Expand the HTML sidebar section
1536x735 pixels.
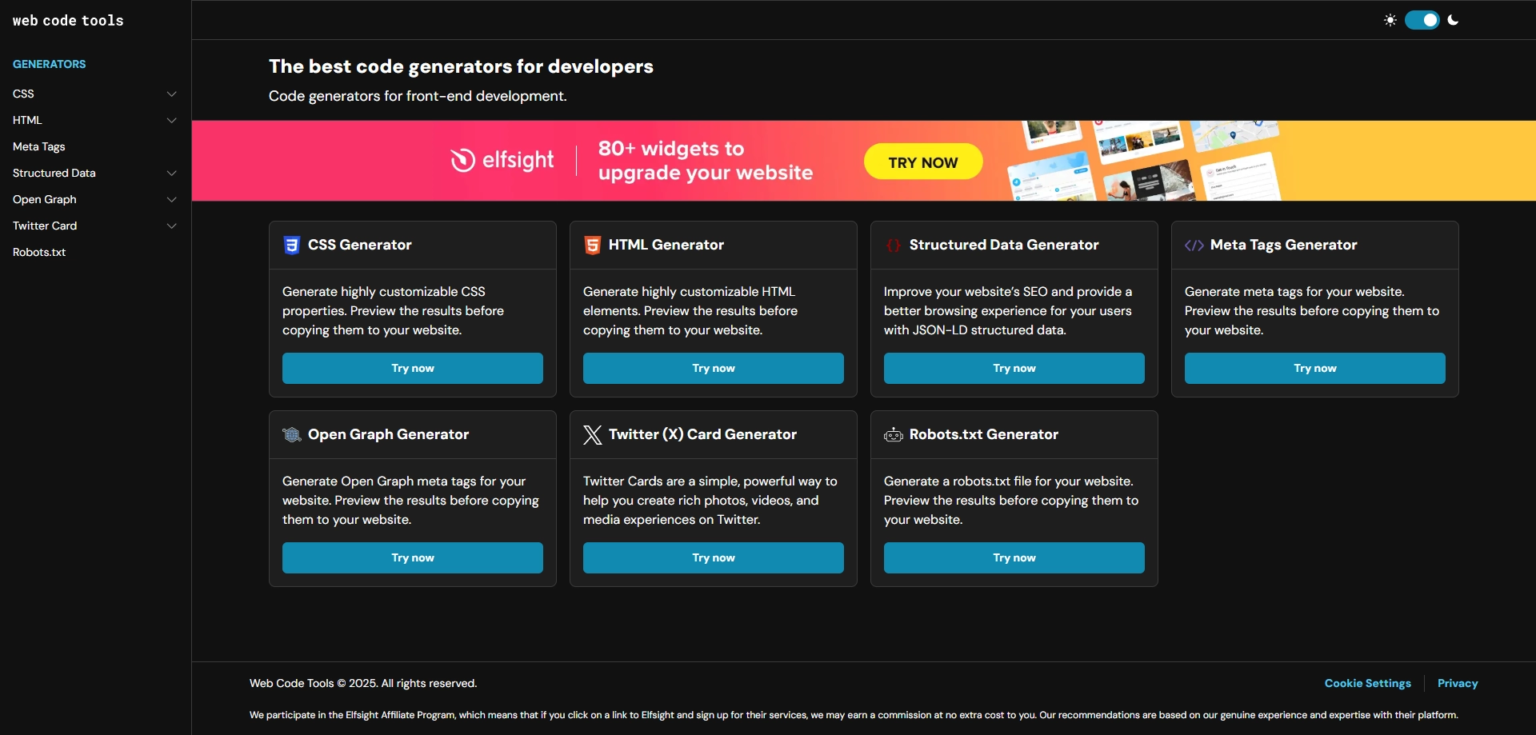[x=171, y=120]
